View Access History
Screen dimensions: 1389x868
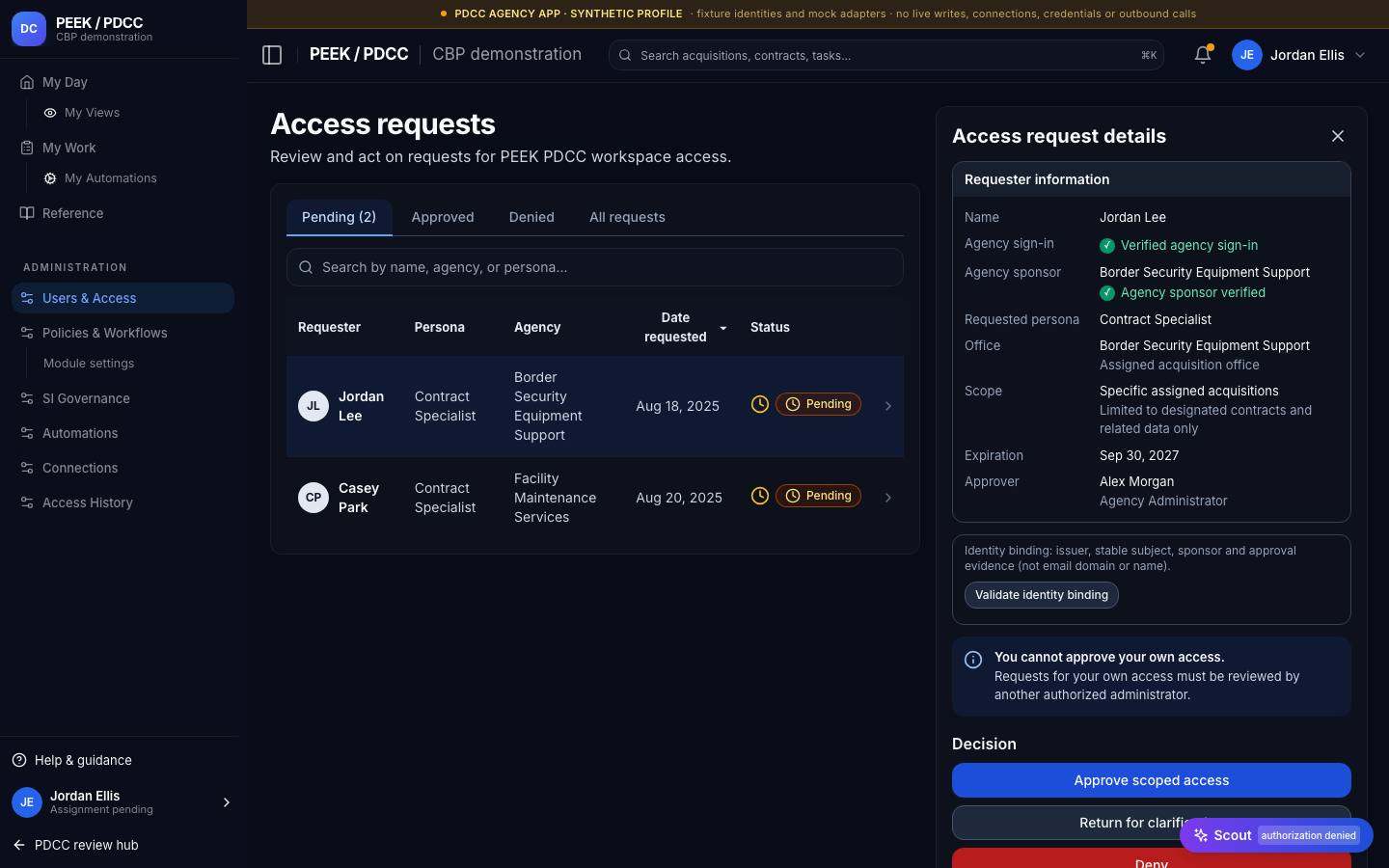pos(123,502)
